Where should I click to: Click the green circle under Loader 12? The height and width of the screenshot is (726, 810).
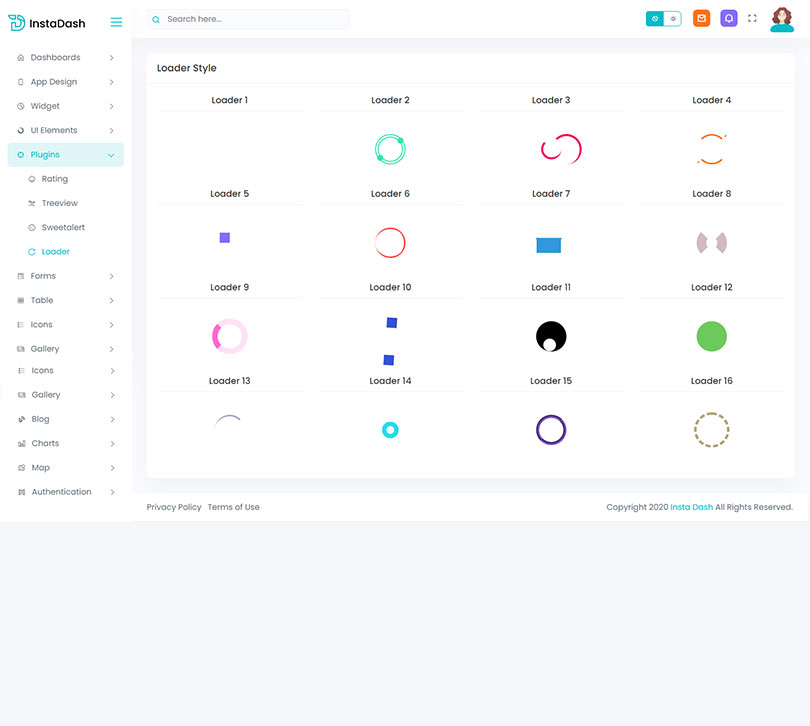711,336
